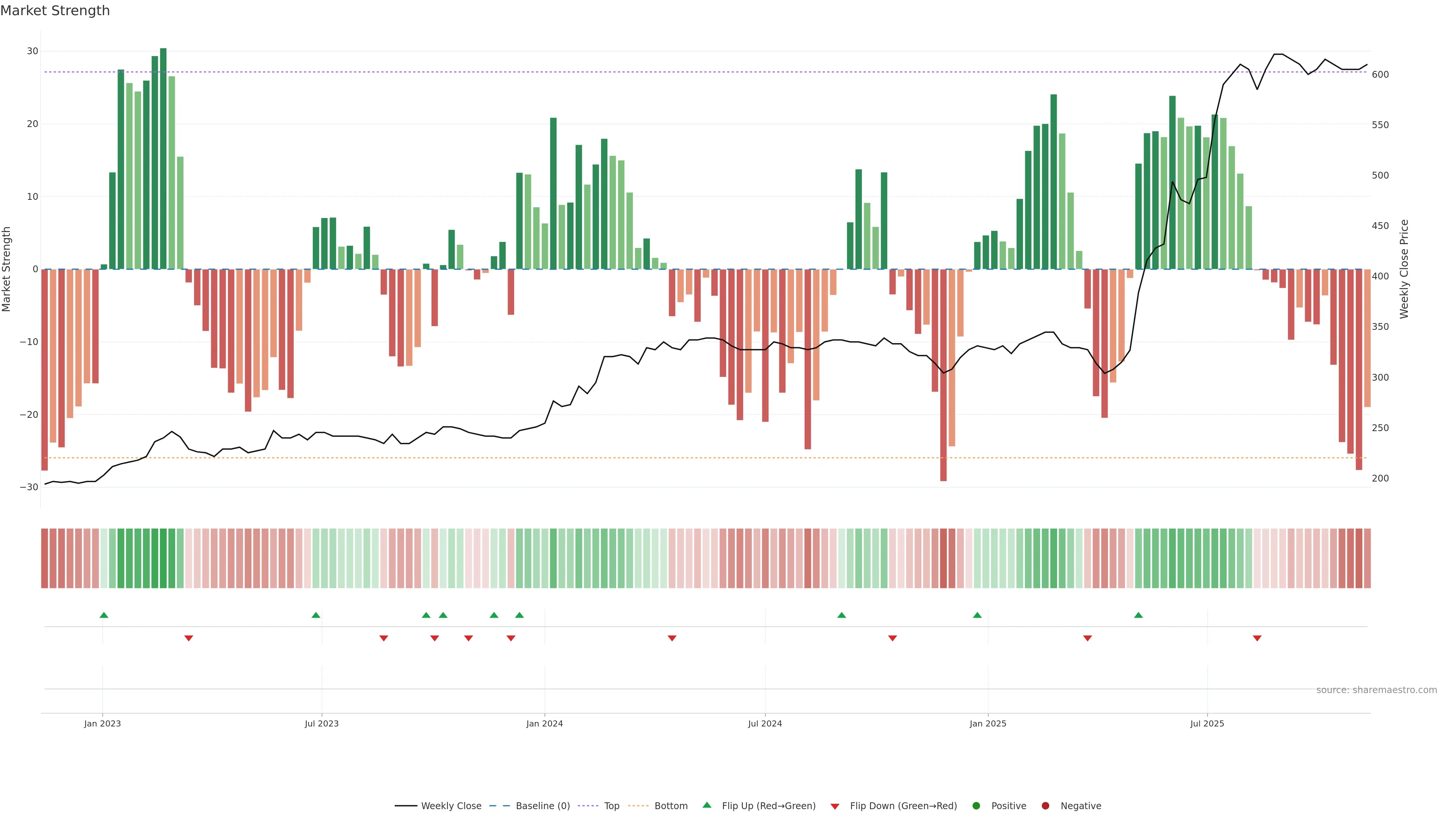The height and width of the screenshot is (819, 1456).
Task: Click the green Positive legend dot
Action: (x=976, y=806)
